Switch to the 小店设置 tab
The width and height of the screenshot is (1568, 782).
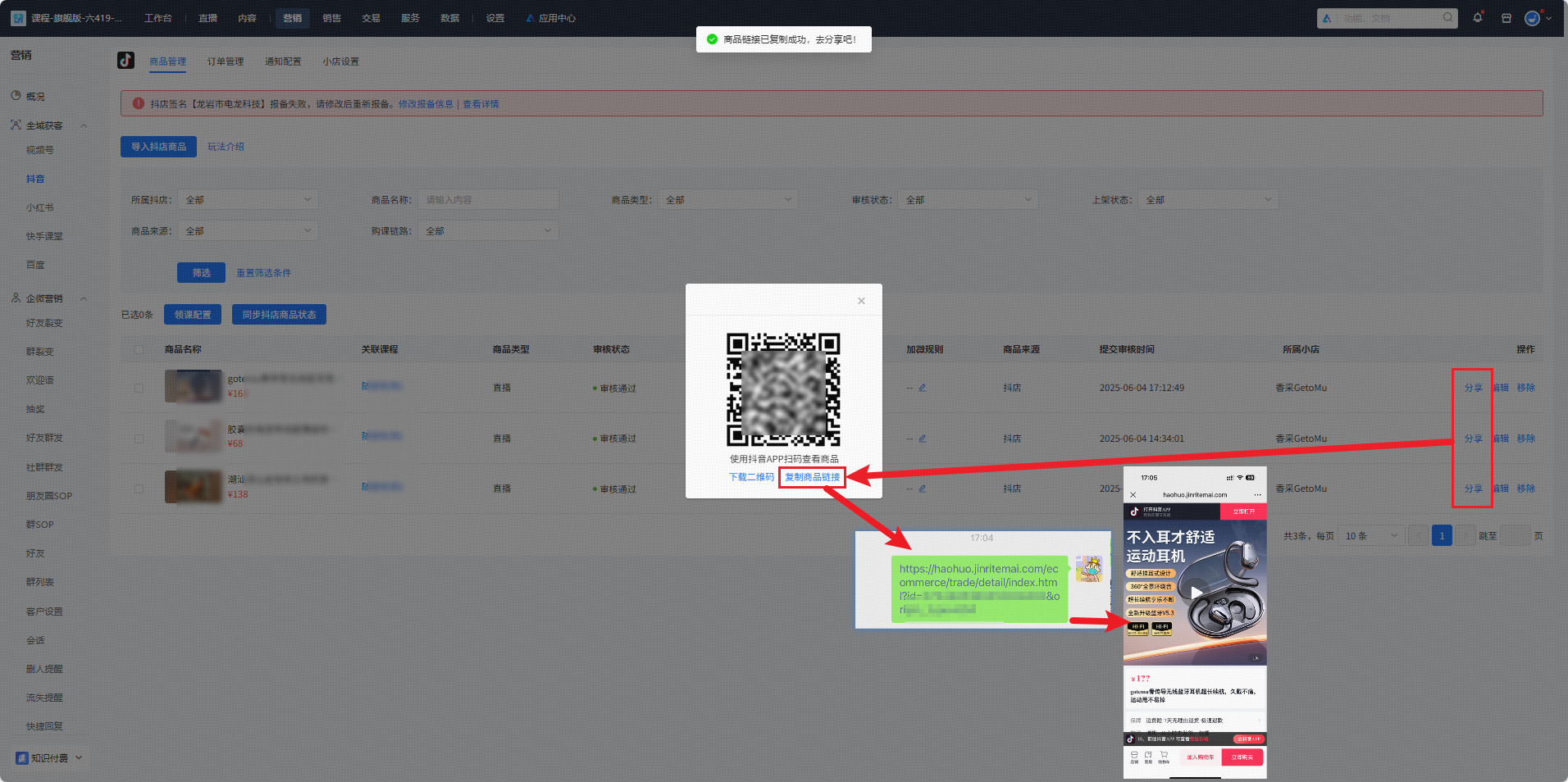[340, 61]
